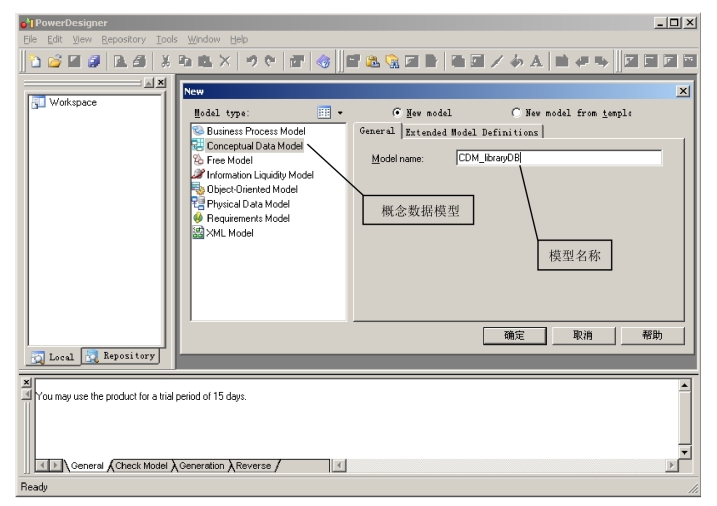This screenshot has width=717, height=506.
Task: Click the Print Preview toolbar icon
Action: (120, 61)
